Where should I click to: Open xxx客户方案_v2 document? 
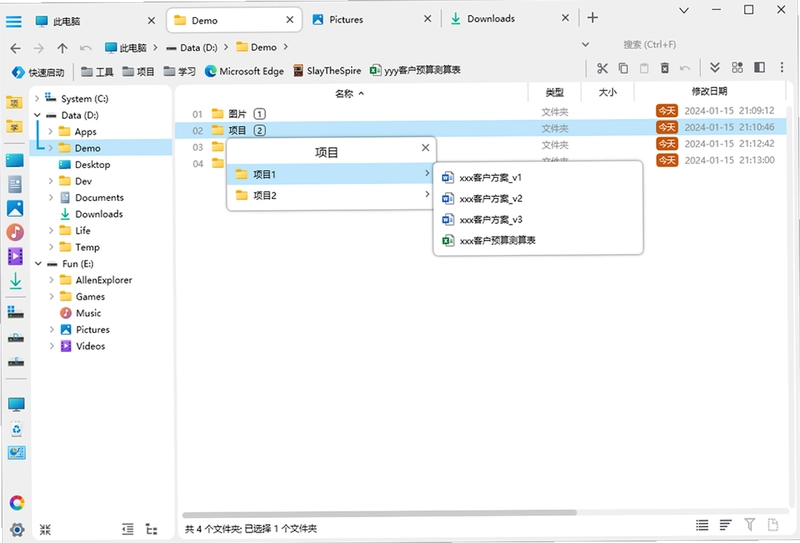click(x=538, y=199)
